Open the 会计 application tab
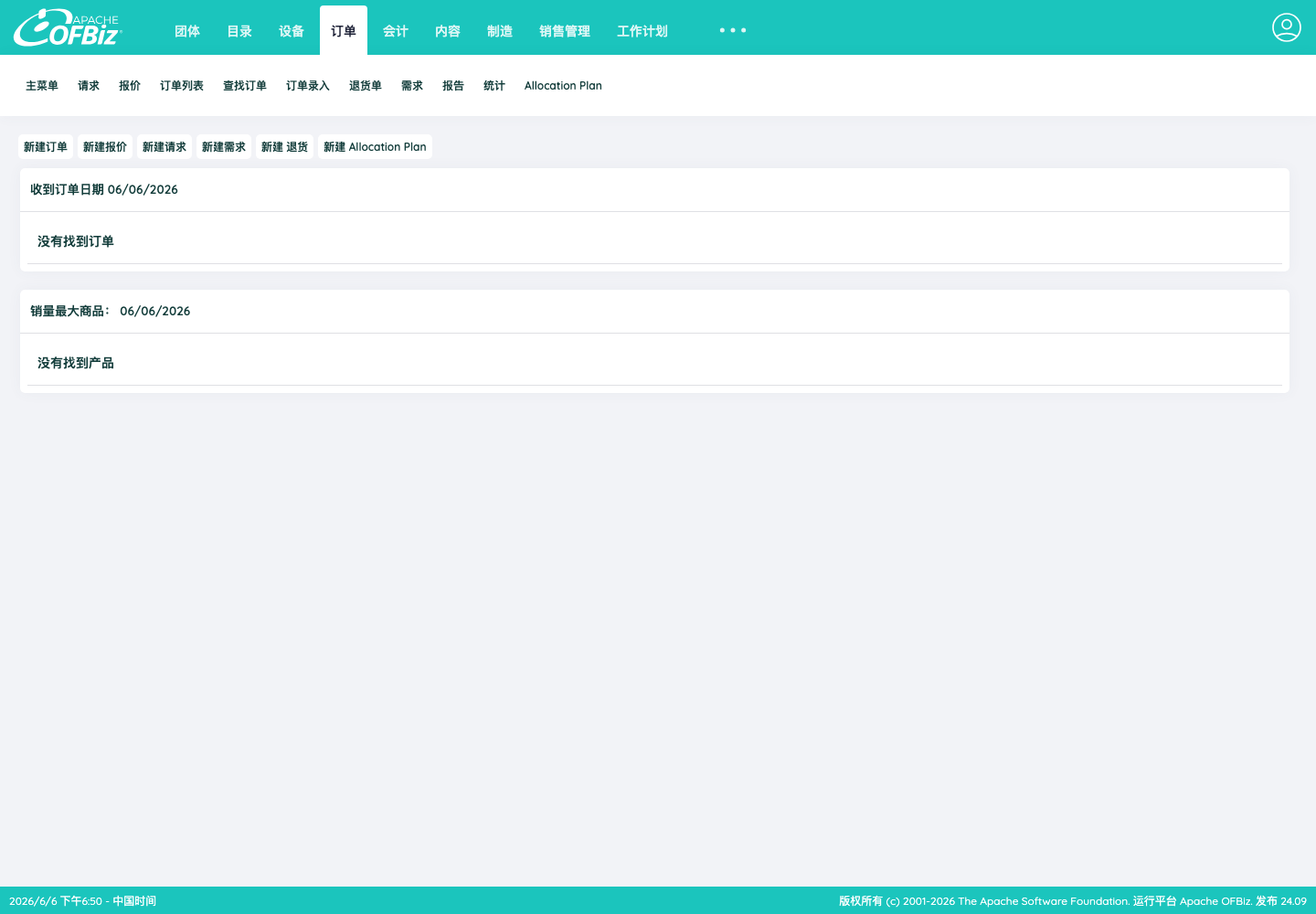Screen dimensions: 1316x914 396,31
